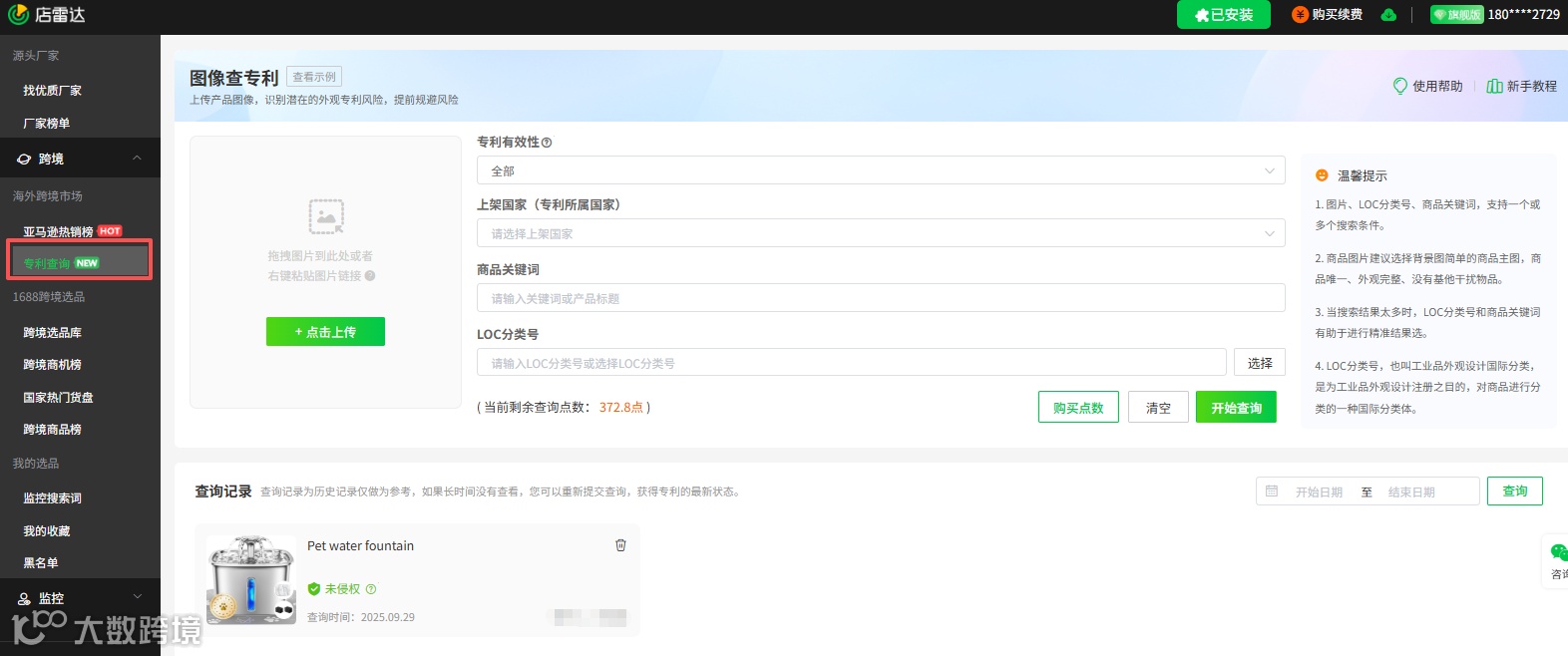Select 专利查询 sidebar item
Viewport: 1568px width, 656px height.
click(x=80, y=262)
